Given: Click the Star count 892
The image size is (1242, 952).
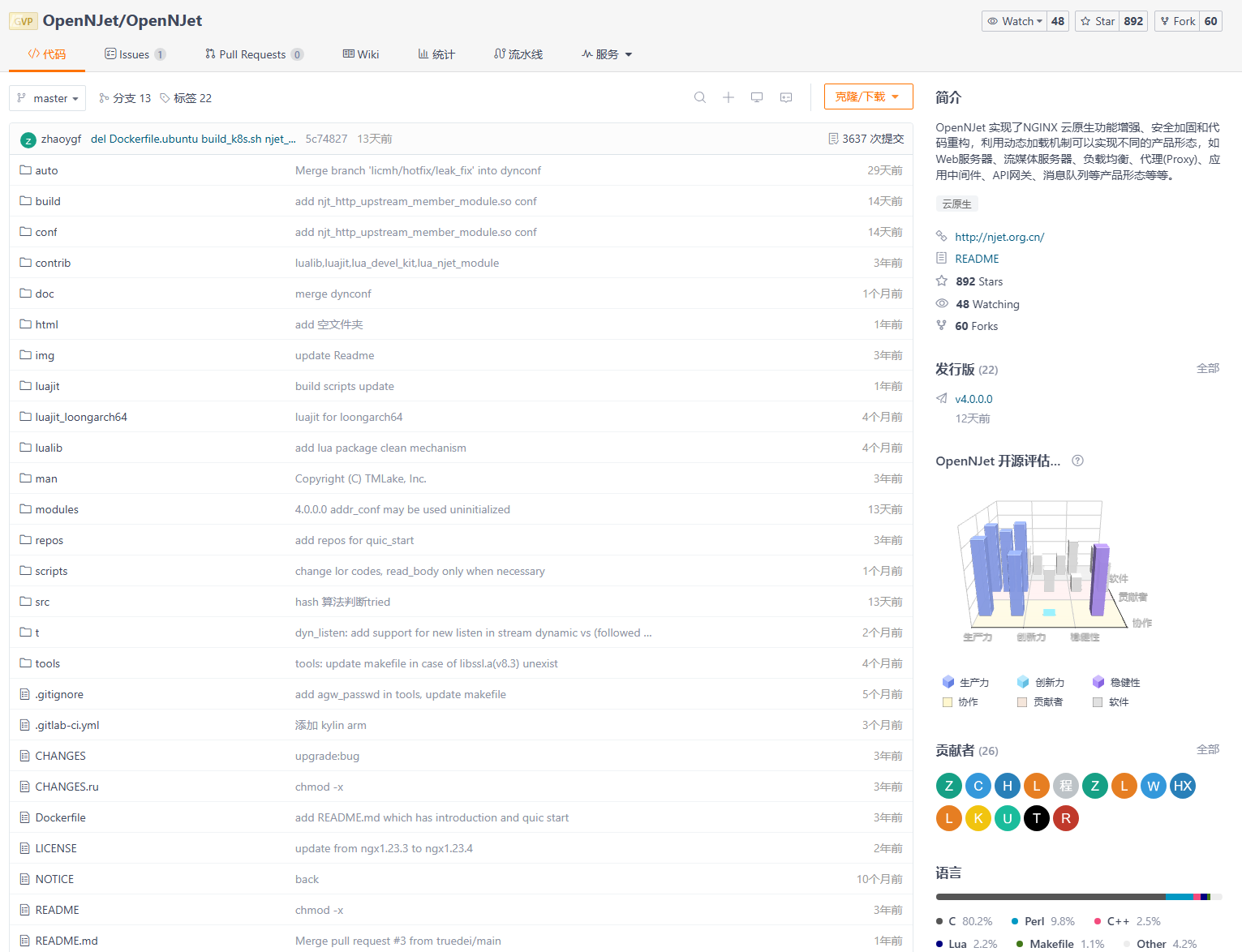Looking at the screenshot, I should point(1133,21).
